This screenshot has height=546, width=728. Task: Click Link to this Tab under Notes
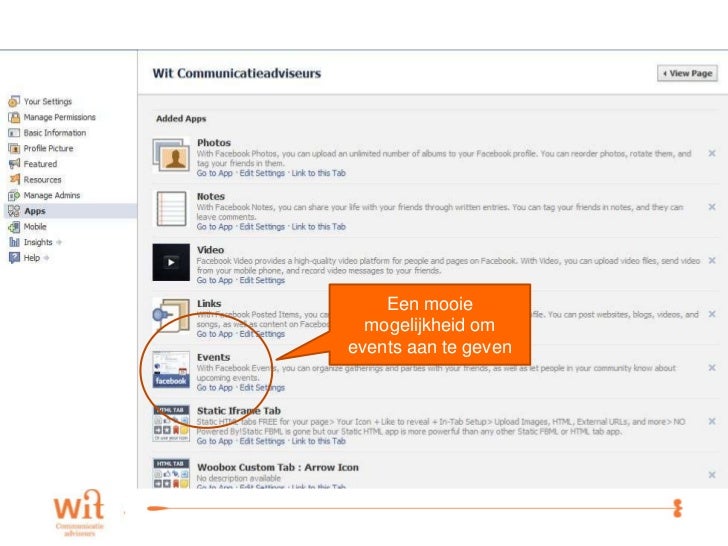pos(318,227)
